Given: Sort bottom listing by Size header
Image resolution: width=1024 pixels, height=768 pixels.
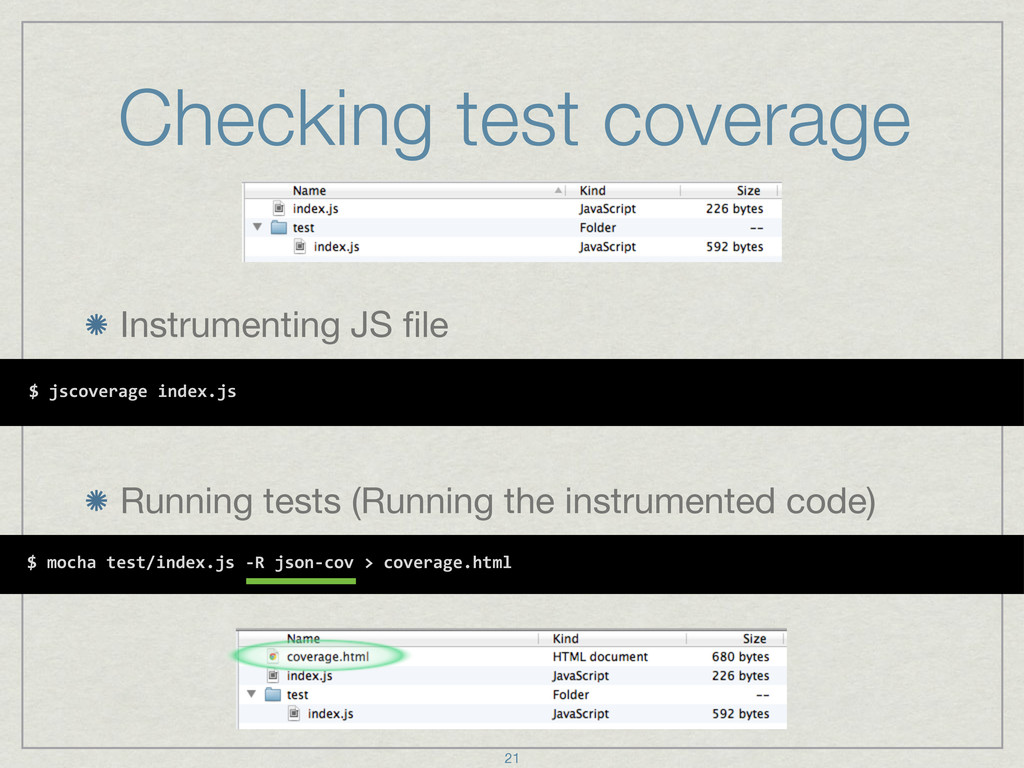Looking at the screenshot, I should click(754, 638).
